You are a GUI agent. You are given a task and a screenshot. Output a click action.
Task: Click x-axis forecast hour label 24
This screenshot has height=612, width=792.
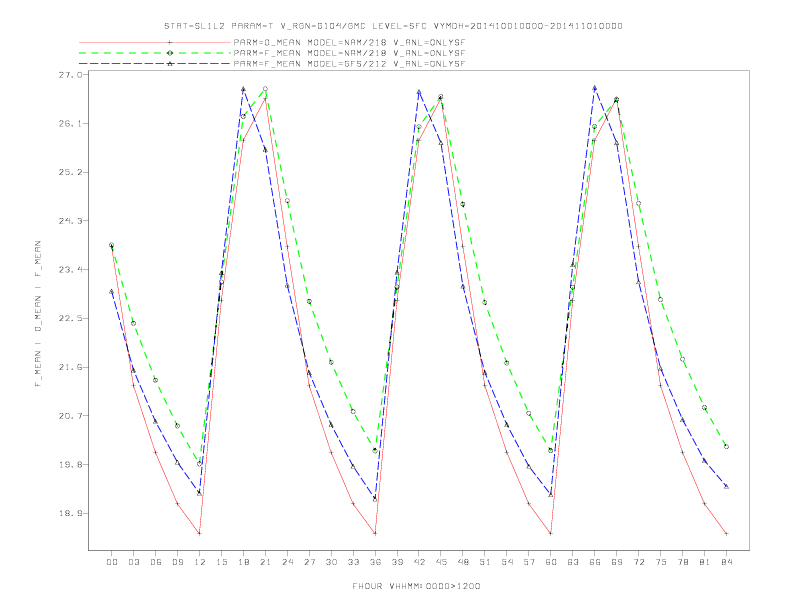(287, 562)
